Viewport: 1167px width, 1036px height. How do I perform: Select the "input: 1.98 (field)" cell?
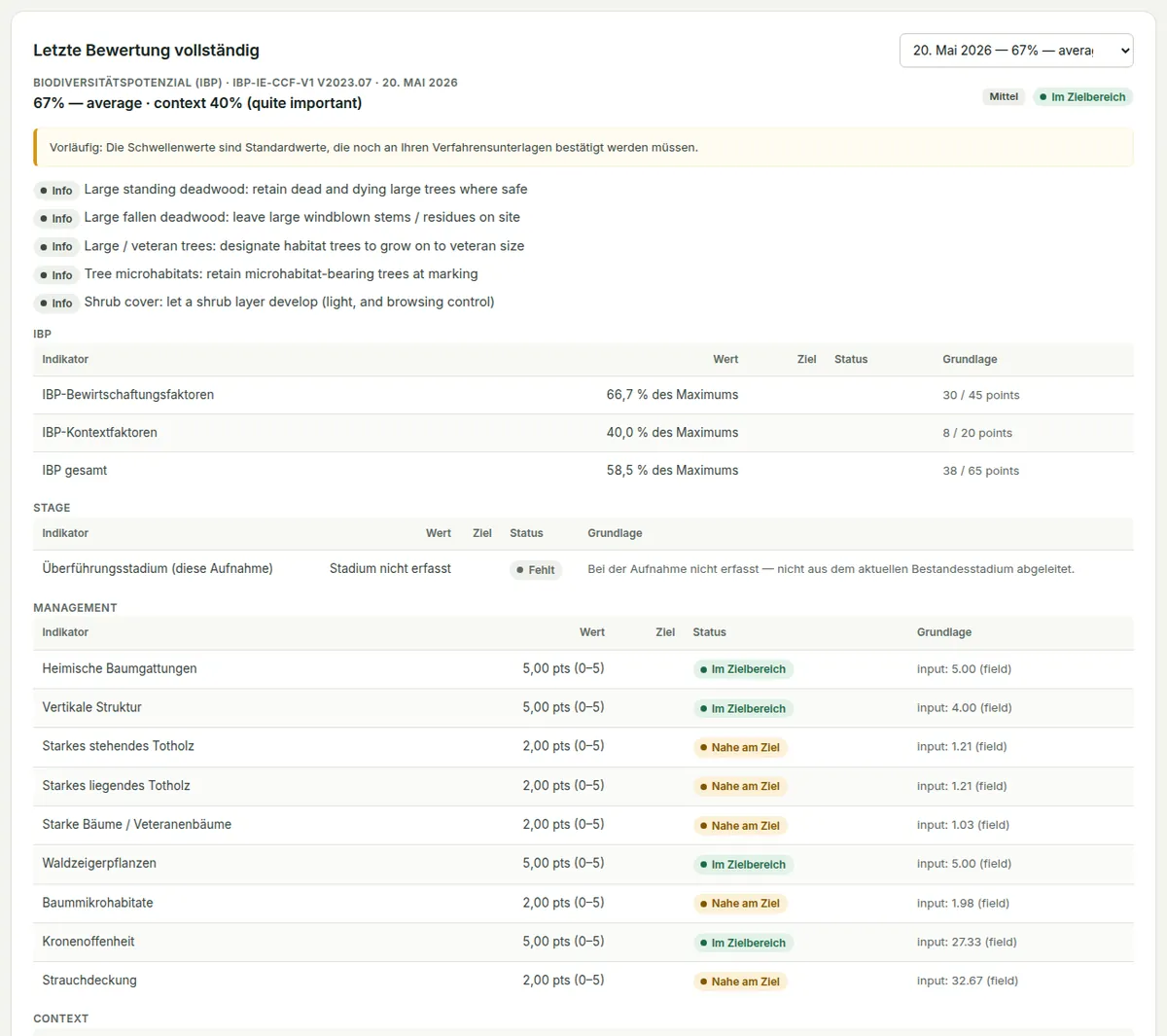pyautogui.click(x=963, y=904)
